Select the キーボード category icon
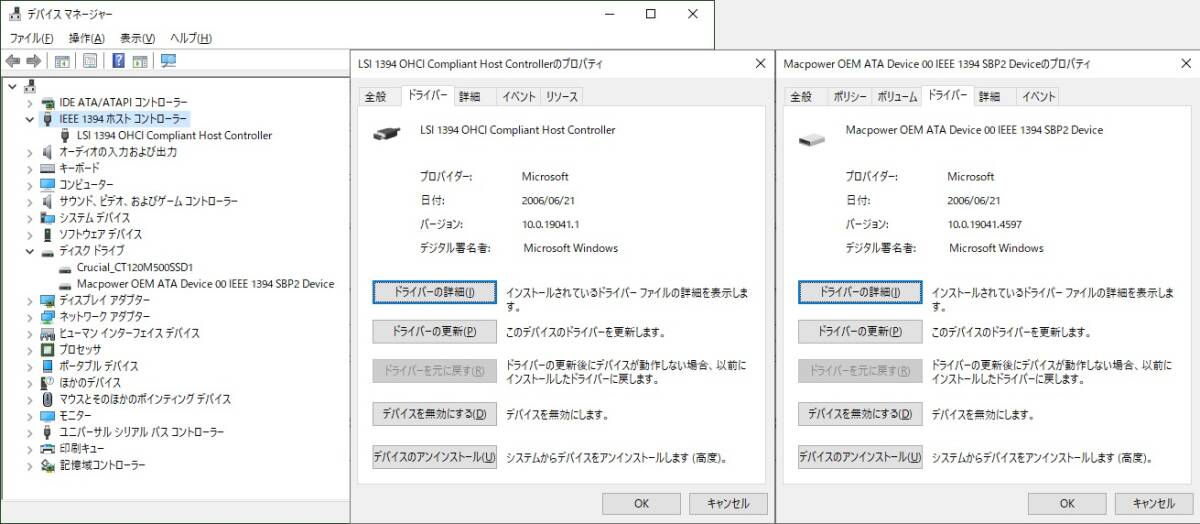Image resolution: width=1200 pixels, height=524 pixels. (x=47, y=168)
